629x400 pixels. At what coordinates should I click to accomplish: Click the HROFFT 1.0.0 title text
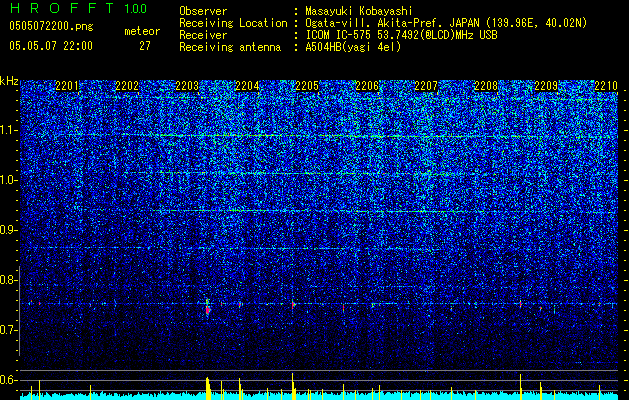pyautogui.click(x=79, y=8)
